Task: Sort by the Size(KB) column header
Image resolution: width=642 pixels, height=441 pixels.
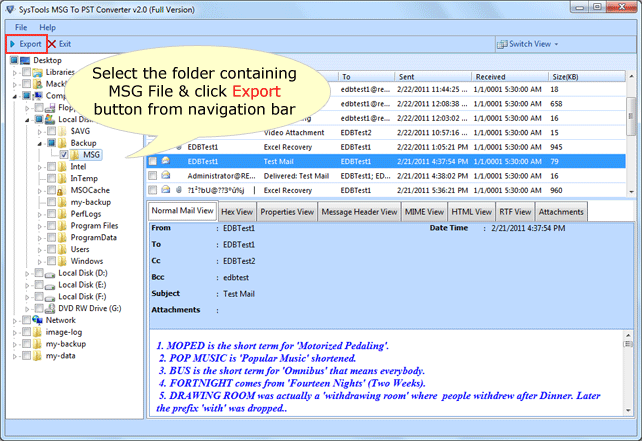Action: click(x=586, y=77)
